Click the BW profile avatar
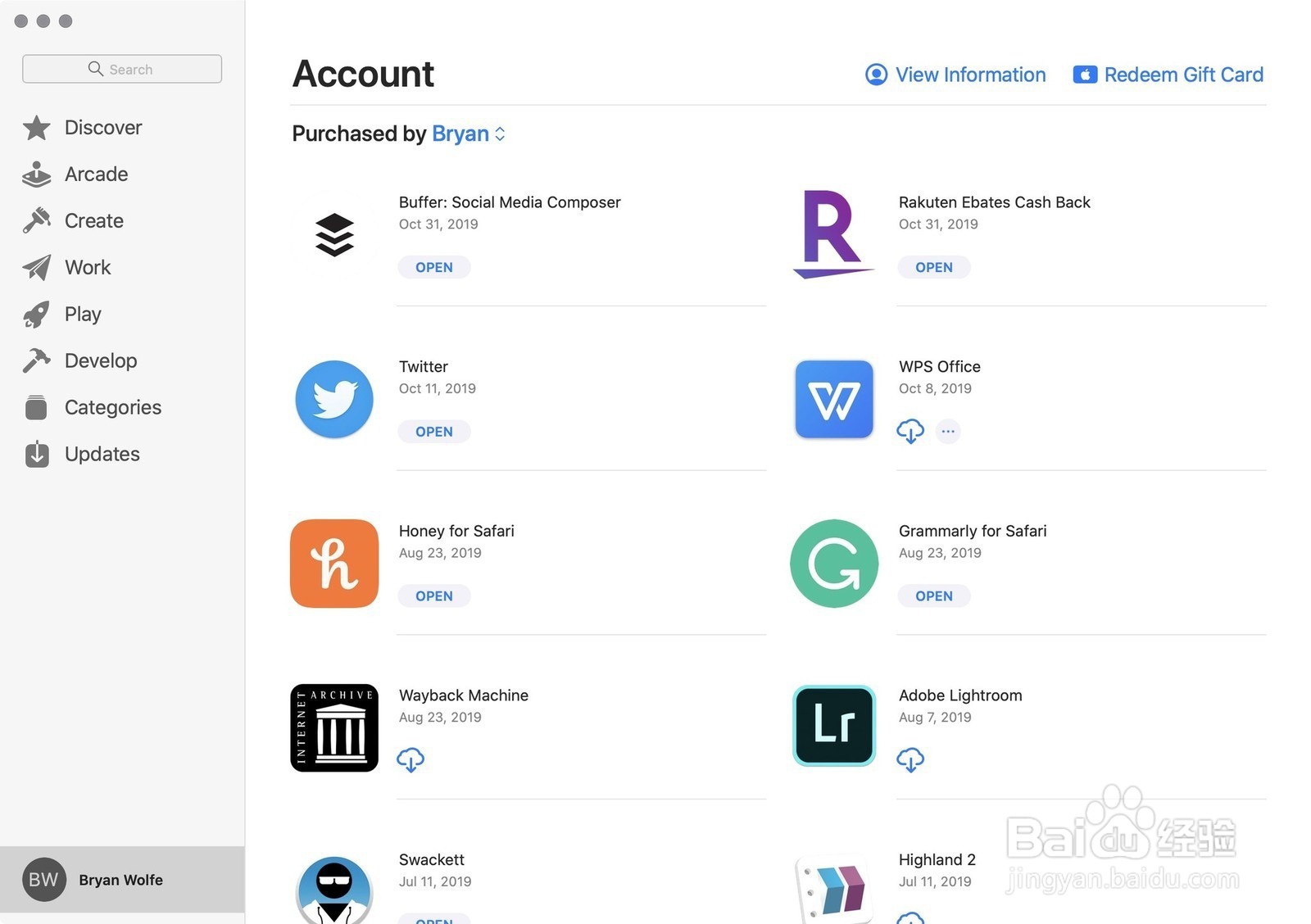Viewport: 1311px width, 924px height. click(x=44, y=880)
